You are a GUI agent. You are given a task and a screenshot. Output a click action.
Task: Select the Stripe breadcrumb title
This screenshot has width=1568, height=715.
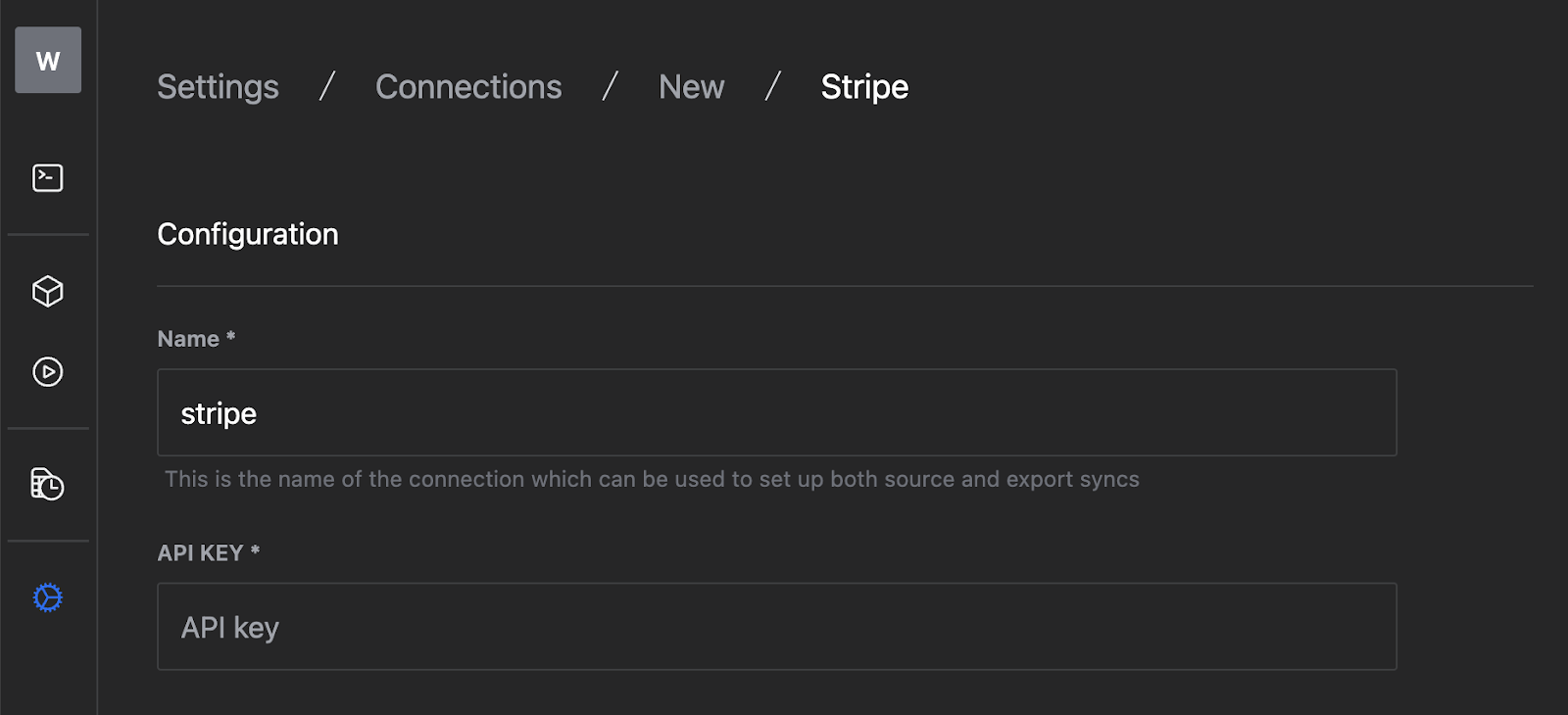coord(864,87)
